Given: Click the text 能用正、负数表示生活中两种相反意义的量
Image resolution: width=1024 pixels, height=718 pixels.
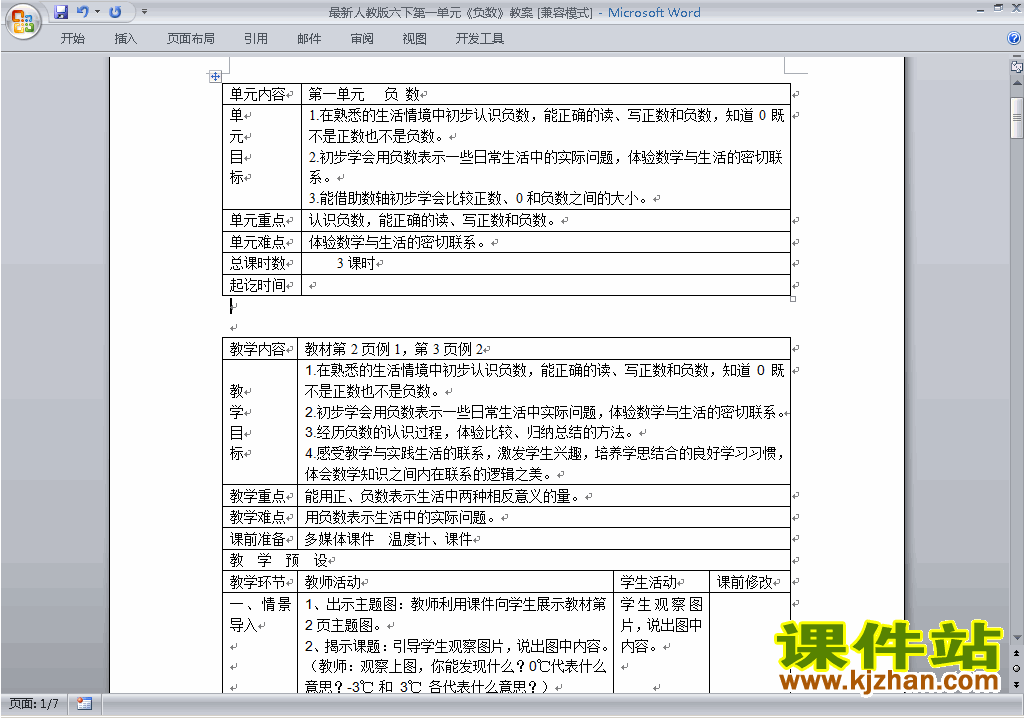Looking at the screenshot, I should 441,496.
